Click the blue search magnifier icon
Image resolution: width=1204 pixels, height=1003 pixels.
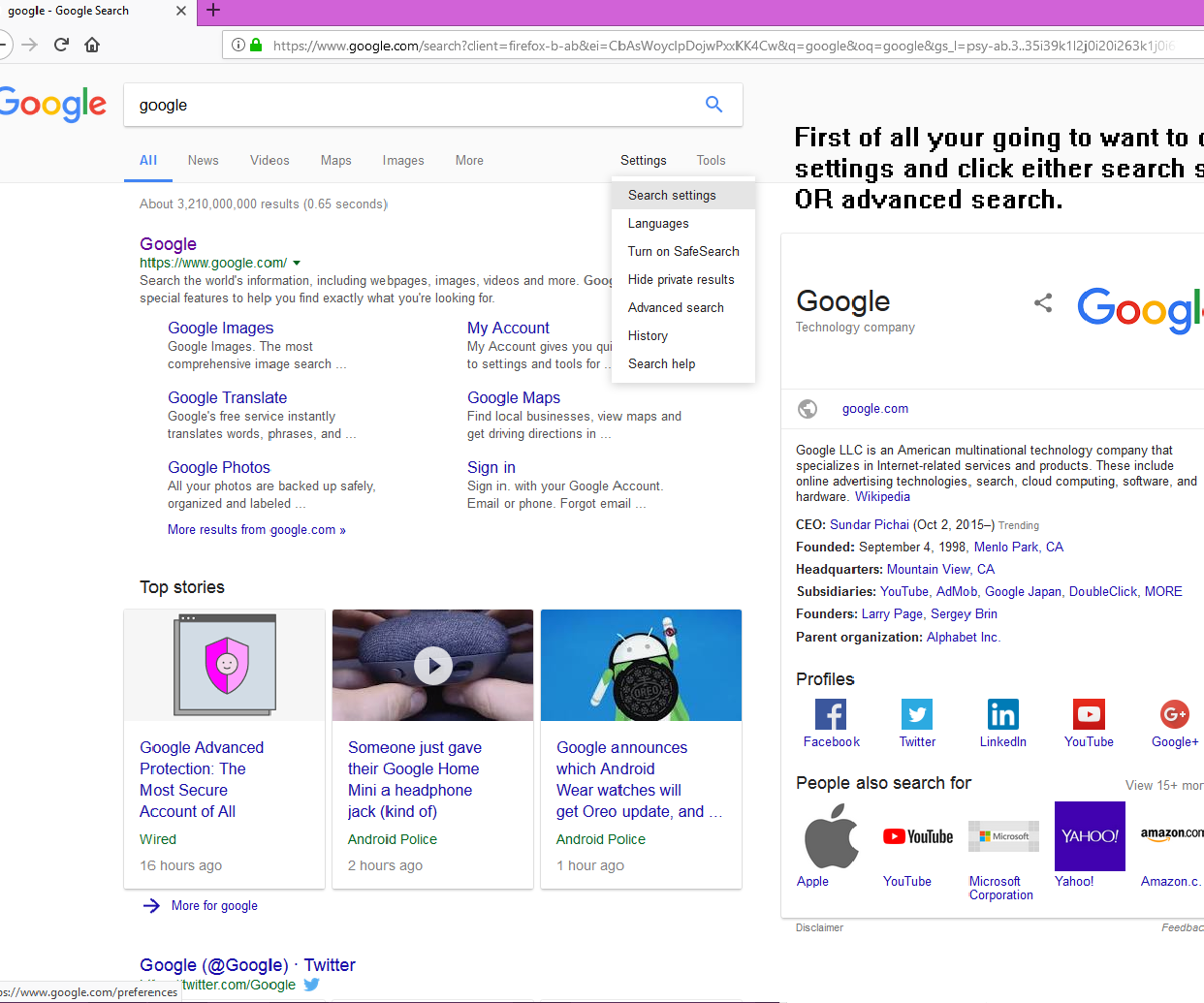point(713,105)
